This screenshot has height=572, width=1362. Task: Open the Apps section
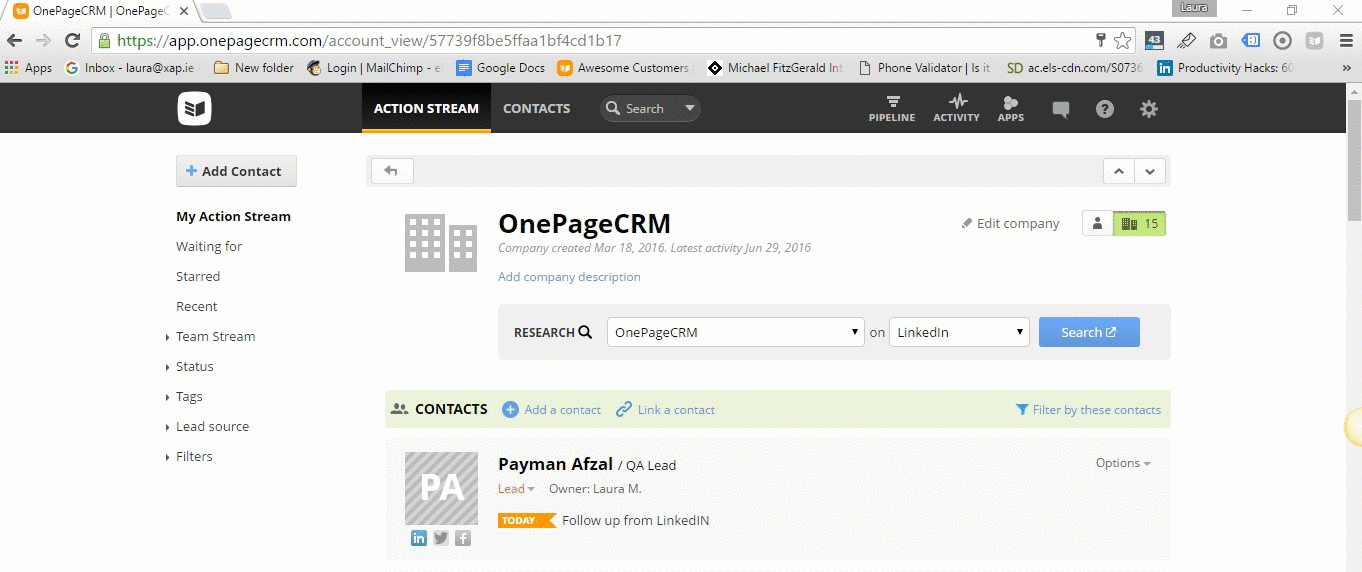[x=1011, y=109]
